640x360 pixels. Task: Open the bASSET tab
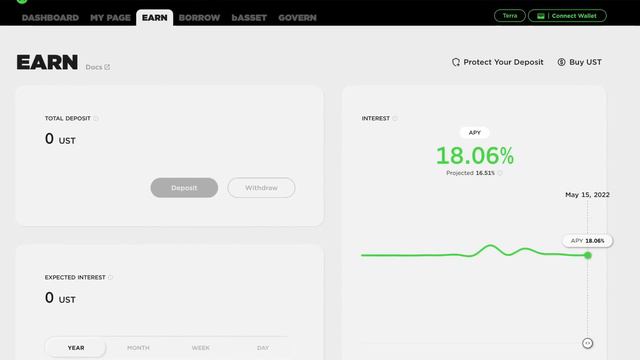click(x=249, y=18)
